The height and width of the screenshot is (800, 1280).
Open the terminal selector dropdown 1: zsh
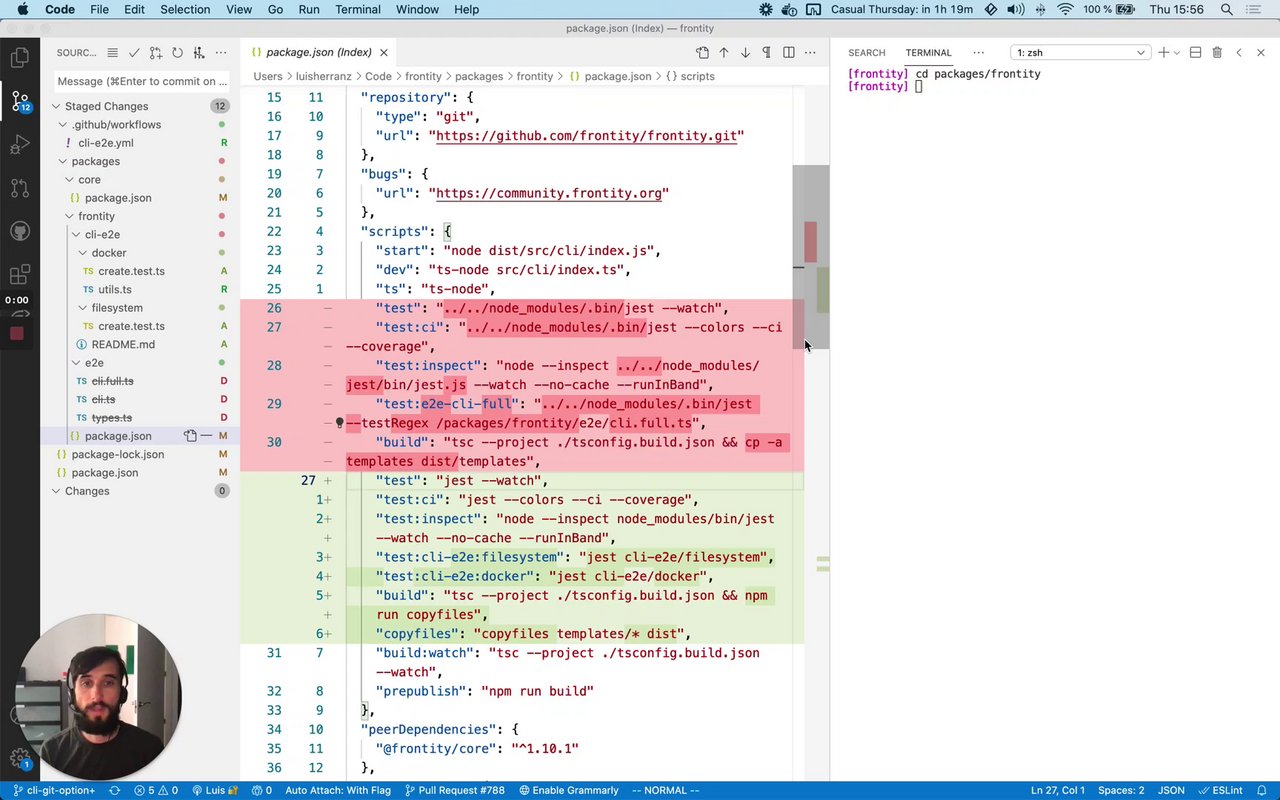[1080, 52]
